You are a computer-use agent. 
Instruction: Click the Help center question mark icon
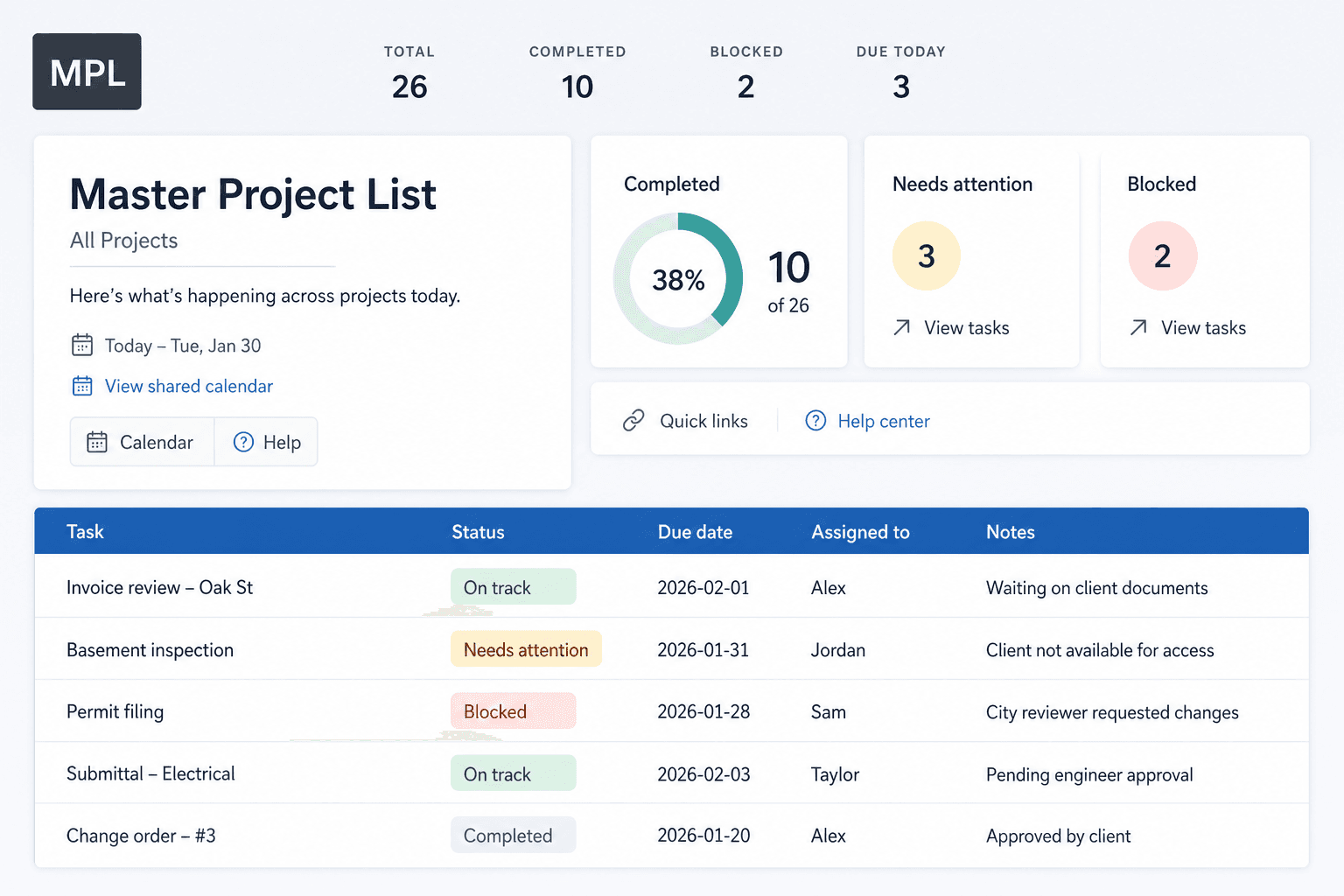click(815, 421)
